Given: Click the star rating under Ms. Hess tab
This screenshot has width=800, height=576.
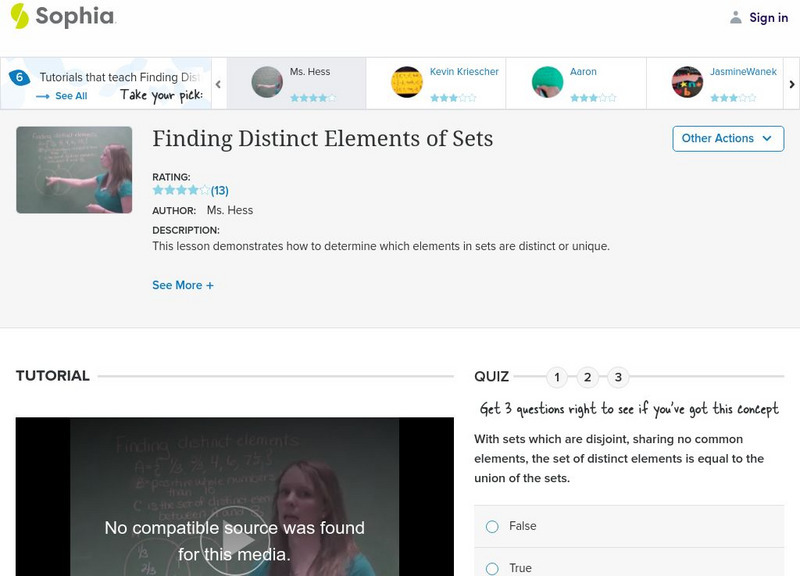Looking at the screenshot, I should click(313, 98).
